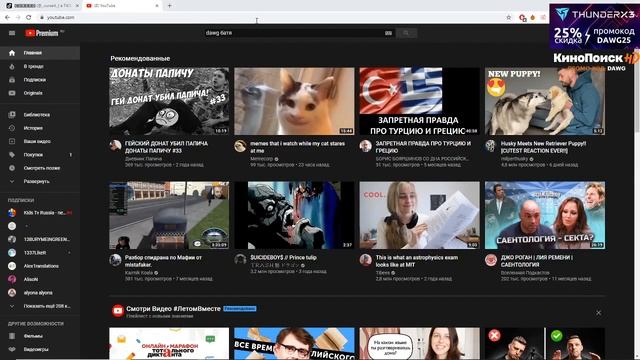
Task: Dismiss the #ЛетомВместе section with X
Action: [x=598, y=313]
